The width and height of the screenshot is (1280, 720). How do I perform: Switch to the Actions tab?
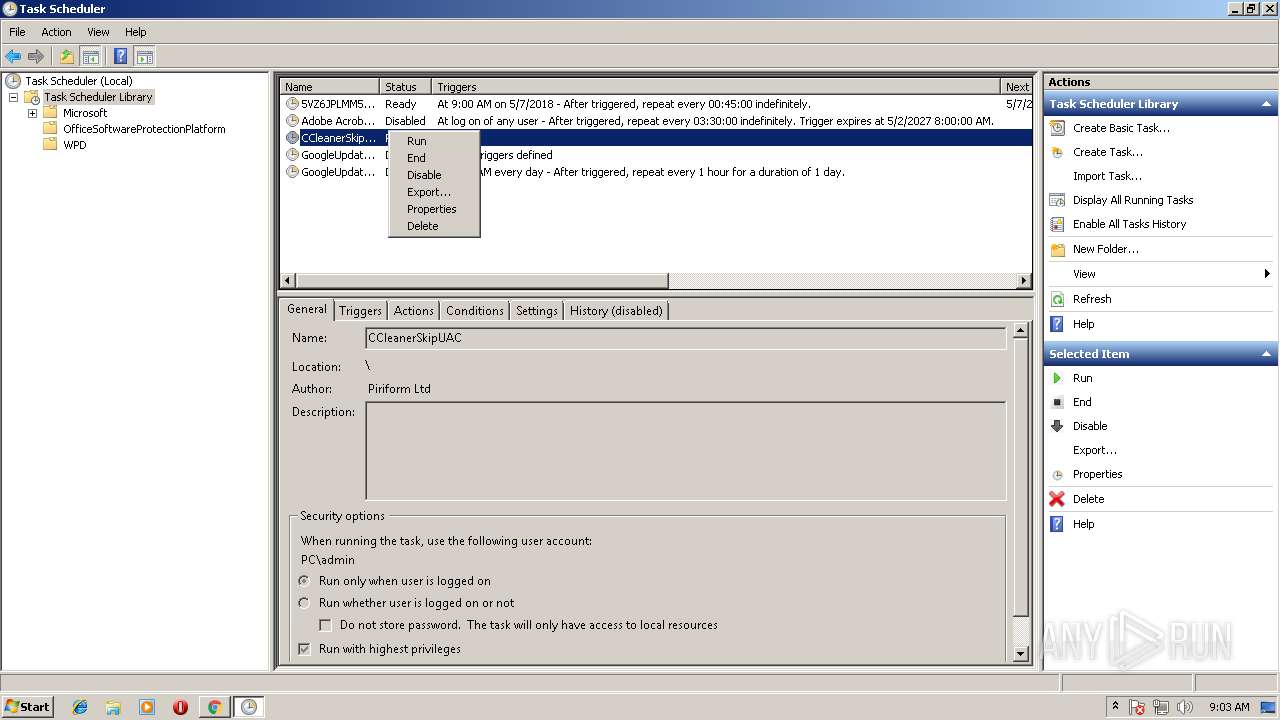point(413,311)
